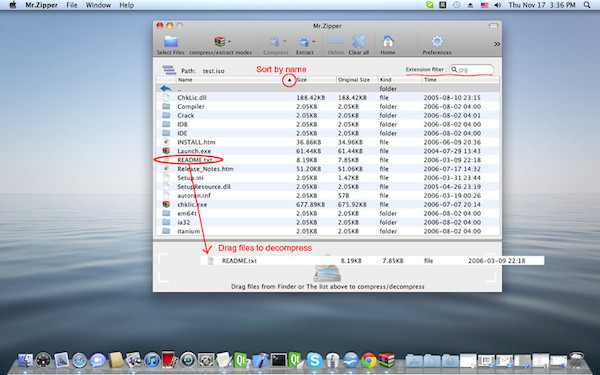Sort by the Kind column header
Viewport: 600px width, 375px height.
click(x=399, y=80)
